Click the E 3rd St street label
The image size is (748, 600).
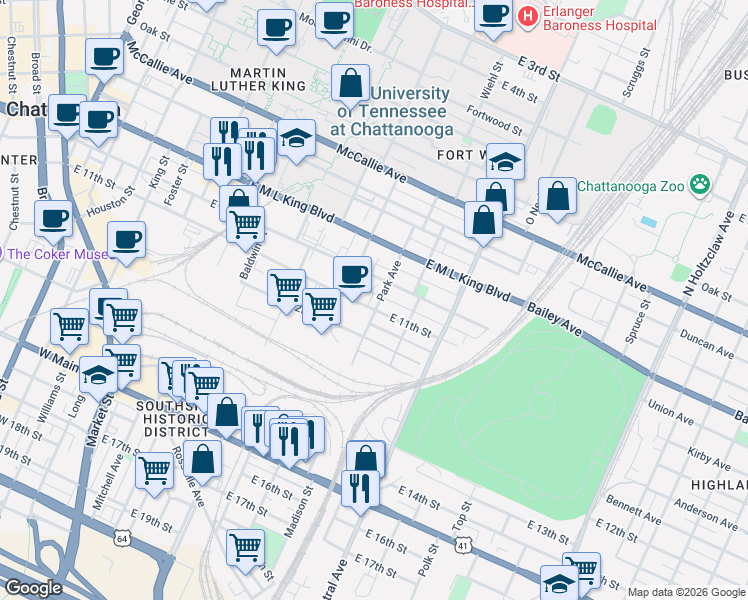[x=539, y=69]
